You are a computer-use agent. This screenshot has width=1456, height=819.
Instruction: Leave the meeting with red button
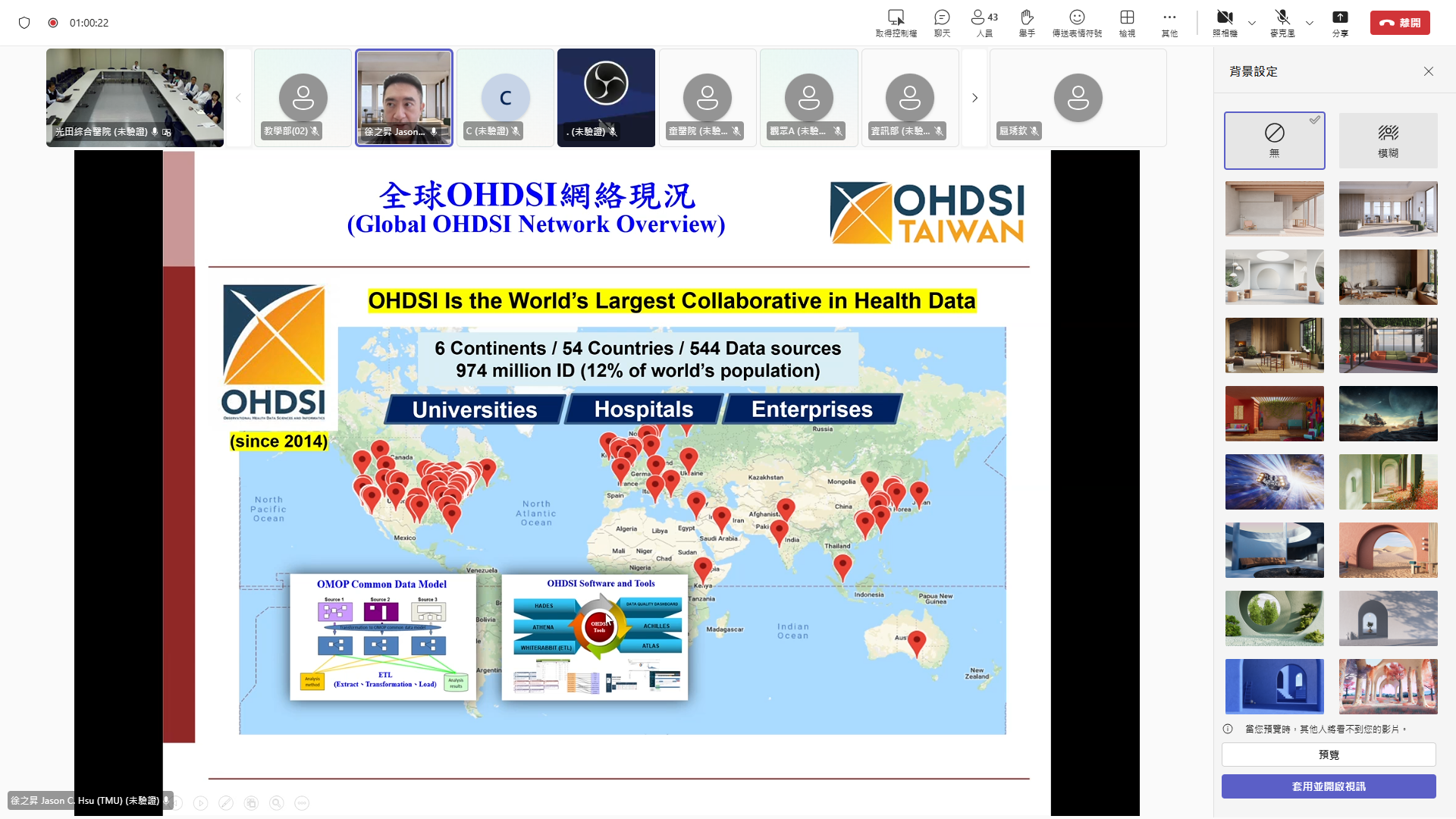(1400, 23)
